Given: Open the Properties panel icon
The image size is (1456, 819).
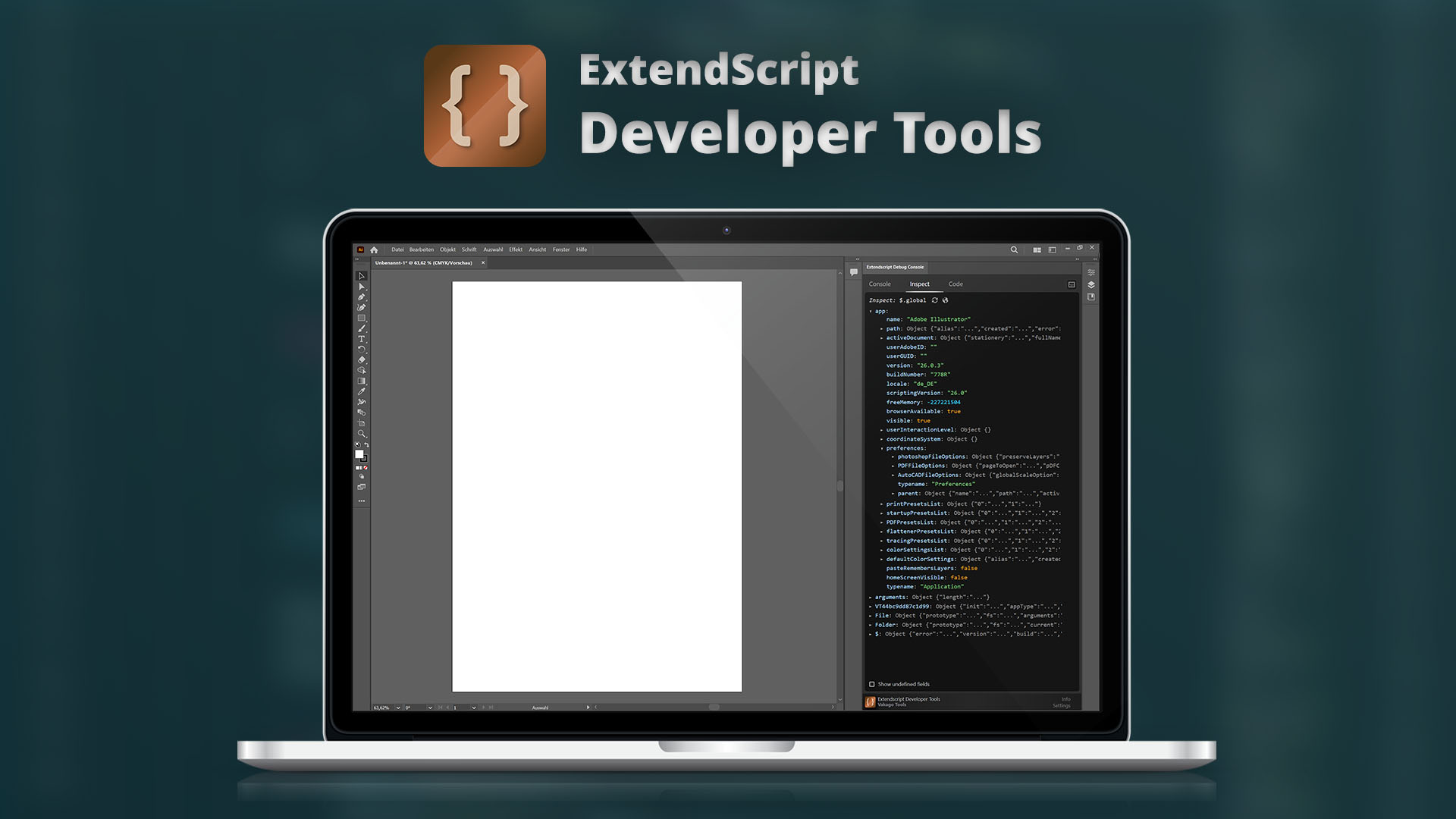Looking at the screenshot, I should [1091, 272].
